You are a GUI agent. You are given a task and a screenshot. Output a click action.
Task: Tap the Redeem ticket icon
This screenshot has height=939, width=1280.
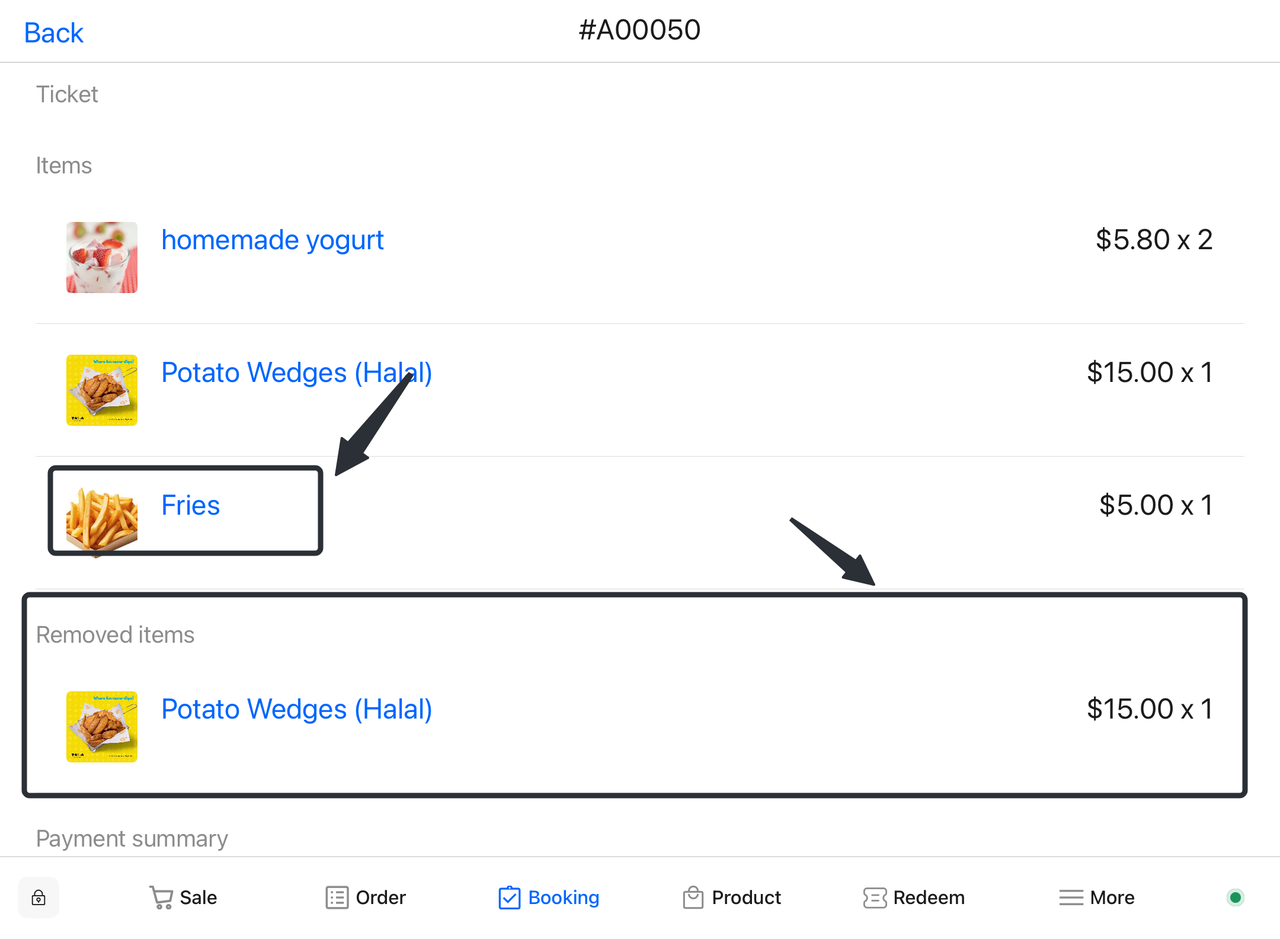click(x=874, y=897)
